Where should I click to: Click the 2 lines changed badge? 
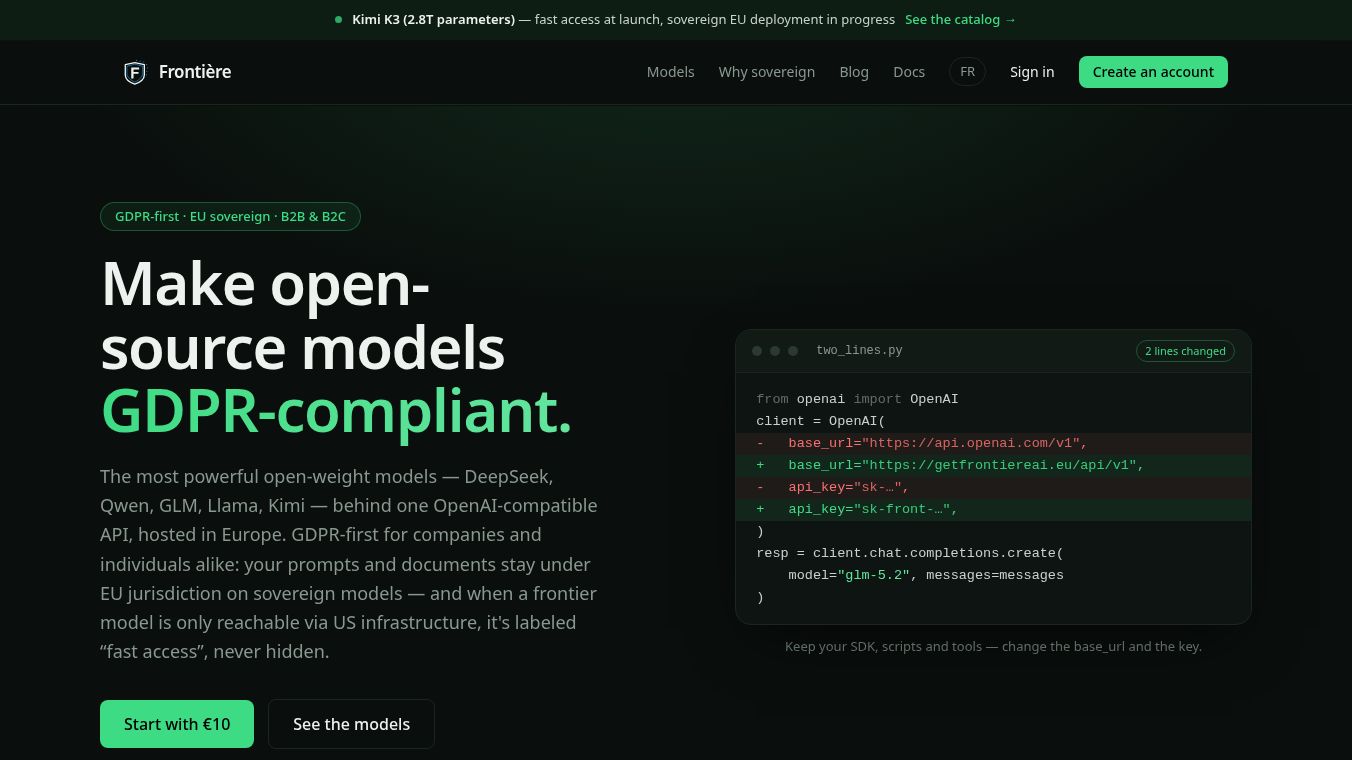pyautogui.click(x=1185, y=351)
